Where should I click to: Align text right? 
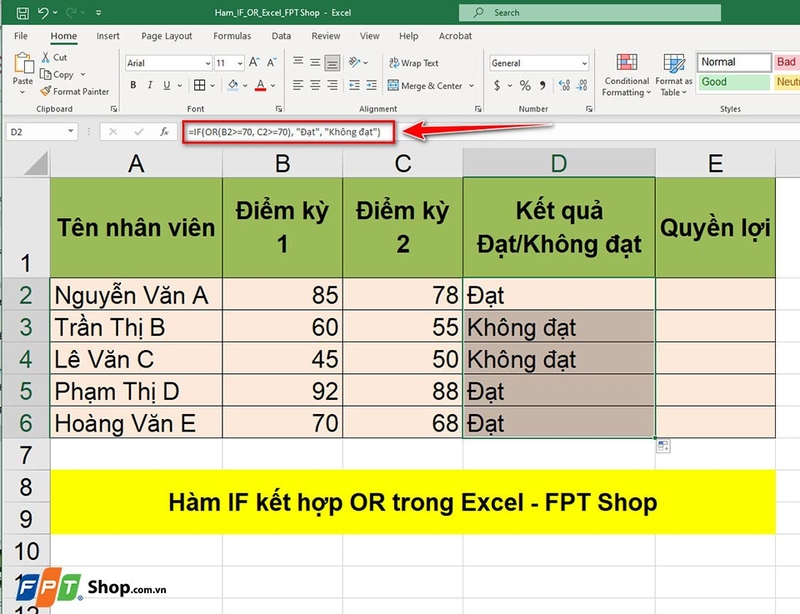332,85
